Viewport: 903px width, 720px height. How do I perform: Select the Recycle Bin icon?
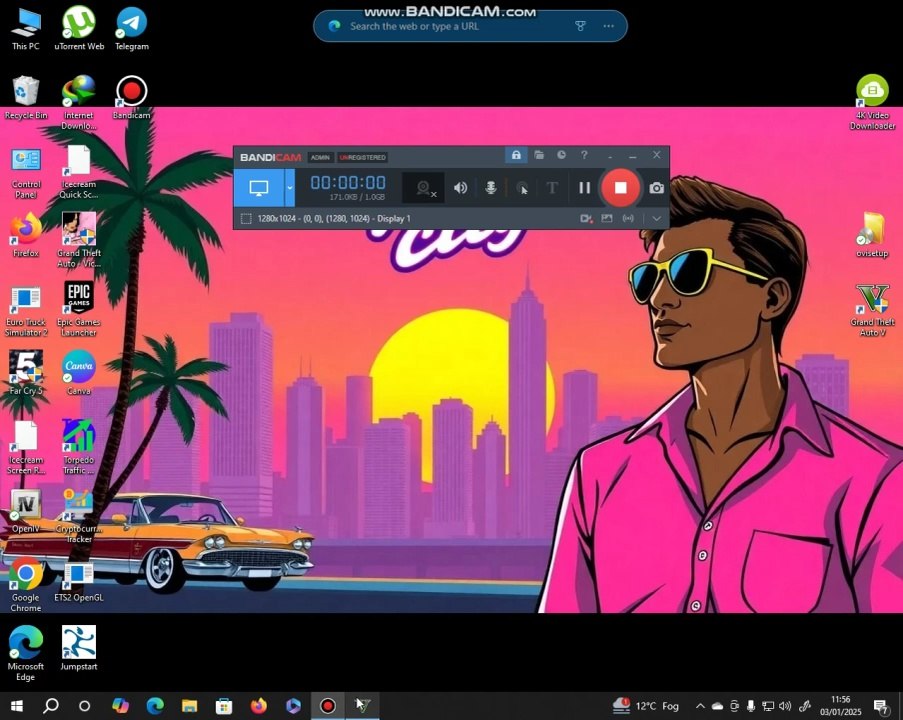pyautogui.click(x=26, y=98)
